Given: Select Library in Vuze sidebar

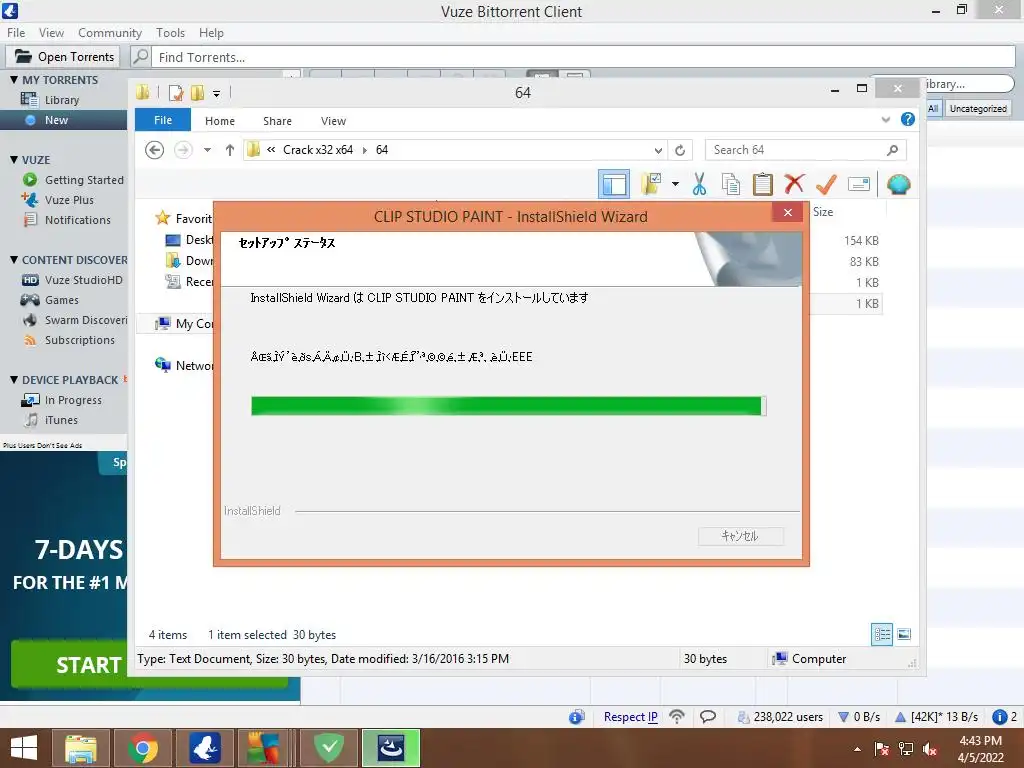Looking at the screenshot, I should tap(63, 100).
